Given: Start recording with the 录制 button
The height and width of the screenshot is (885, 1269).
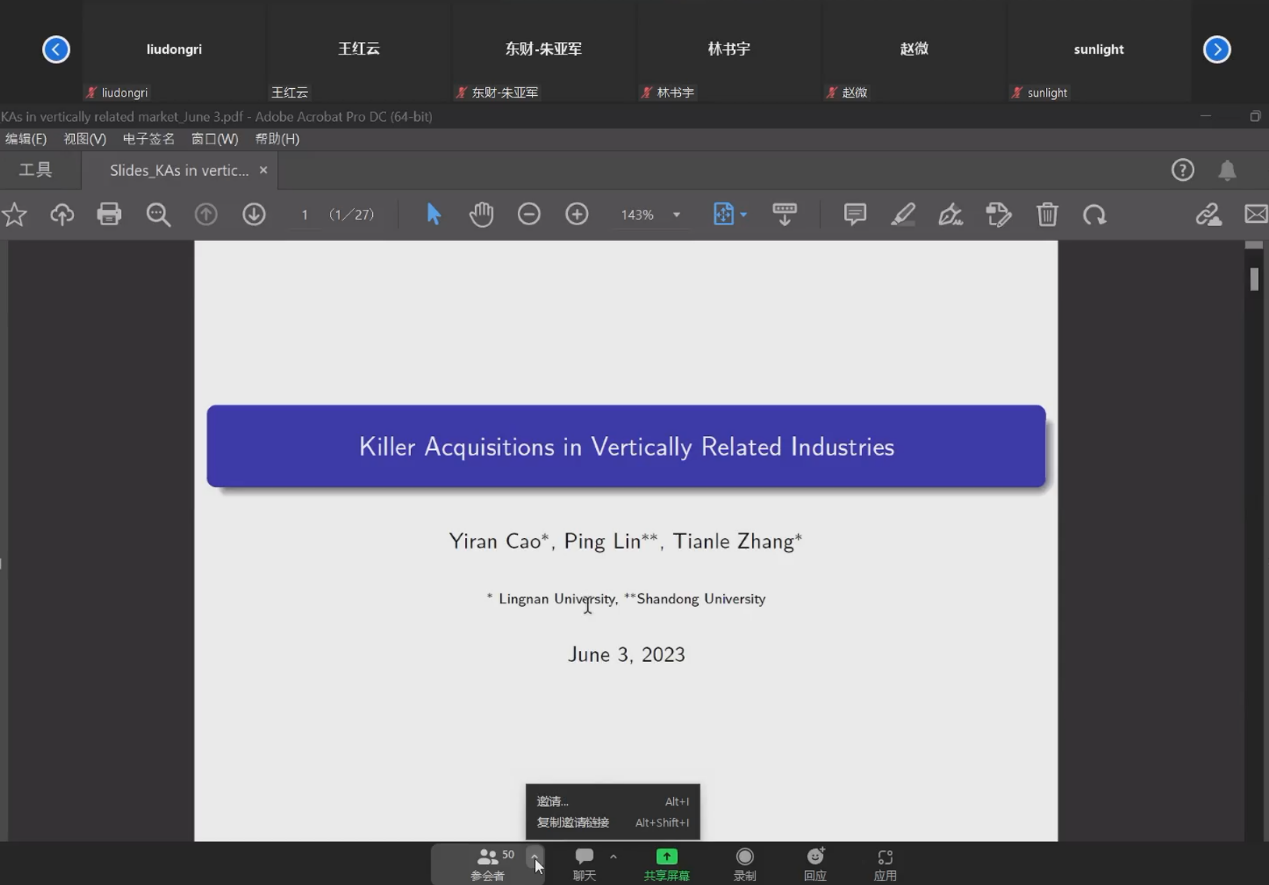Looking at the screenshot, I should (745, 864).
